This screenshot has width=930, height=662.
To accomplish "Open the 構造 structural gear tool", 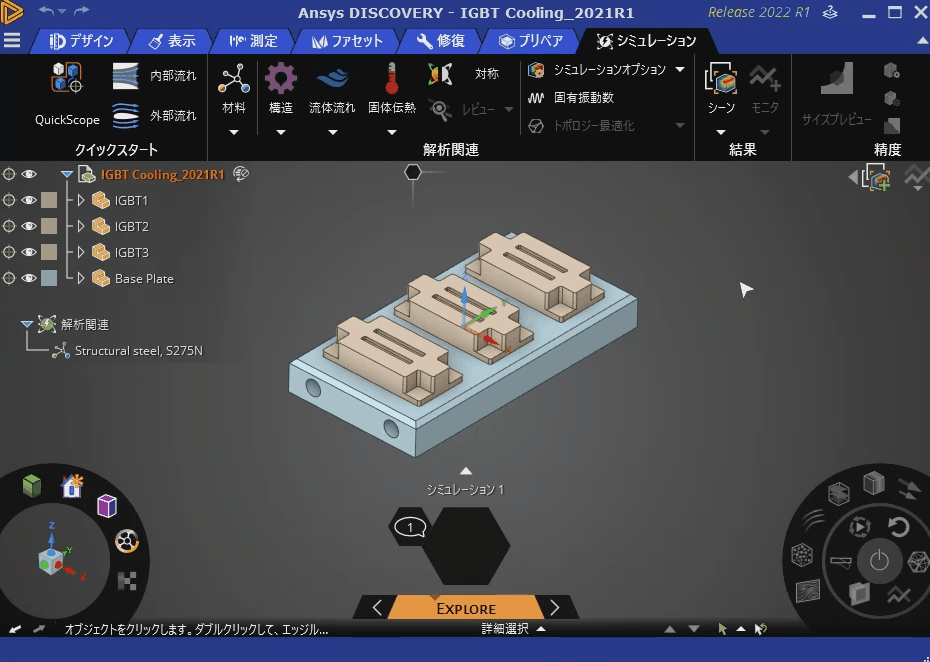I will (281, 78).
